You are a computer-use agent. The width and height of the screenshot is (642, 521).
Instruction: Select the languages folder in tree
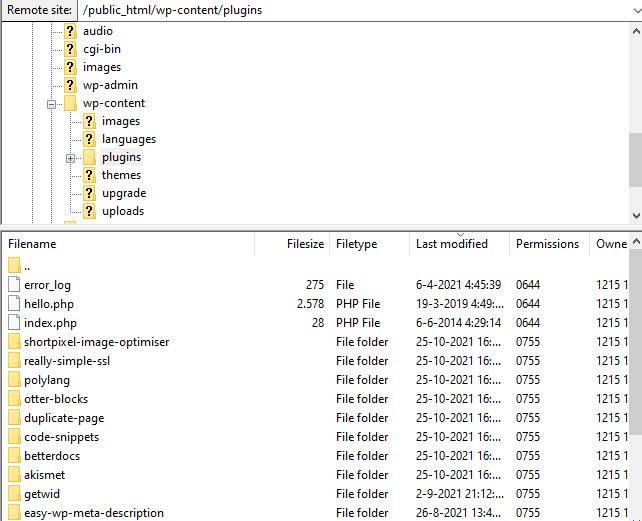click(129, 139)
